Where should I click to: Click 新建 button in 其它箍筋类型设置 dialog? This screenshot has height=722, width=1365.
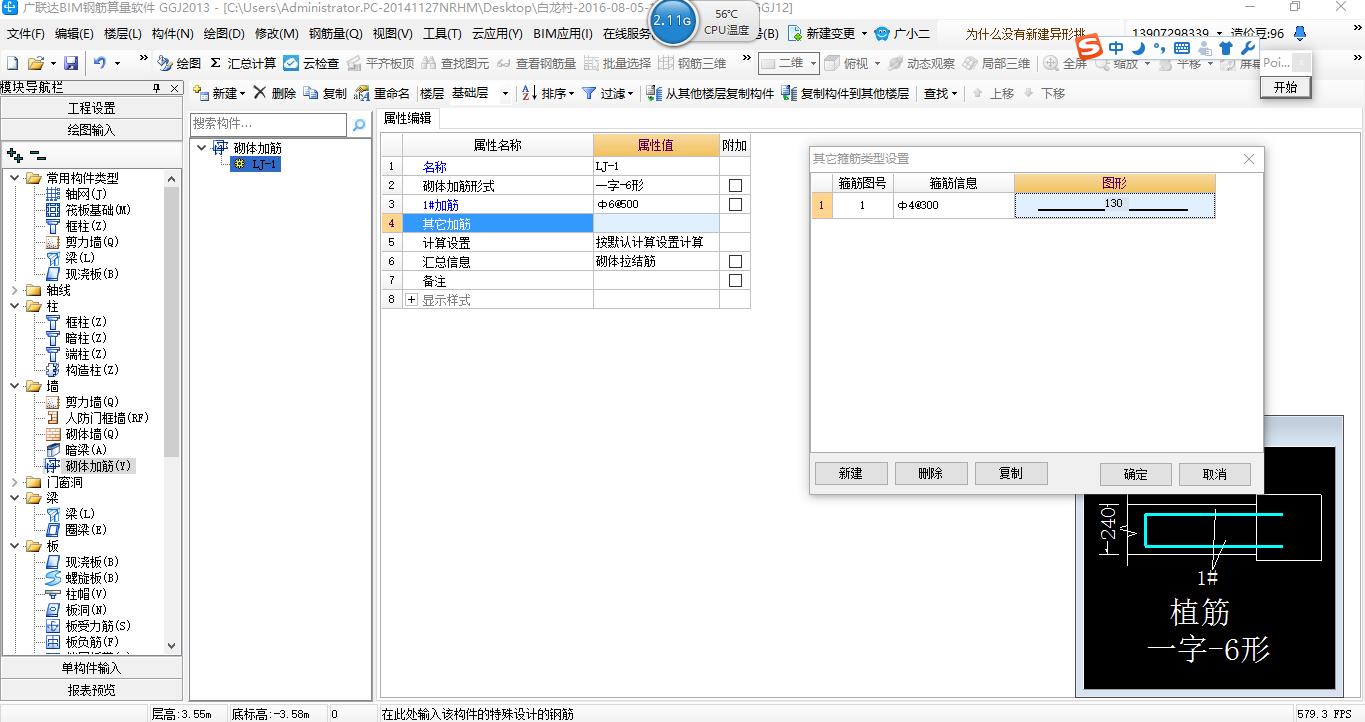pyautogui.click(x=850, y=473)
